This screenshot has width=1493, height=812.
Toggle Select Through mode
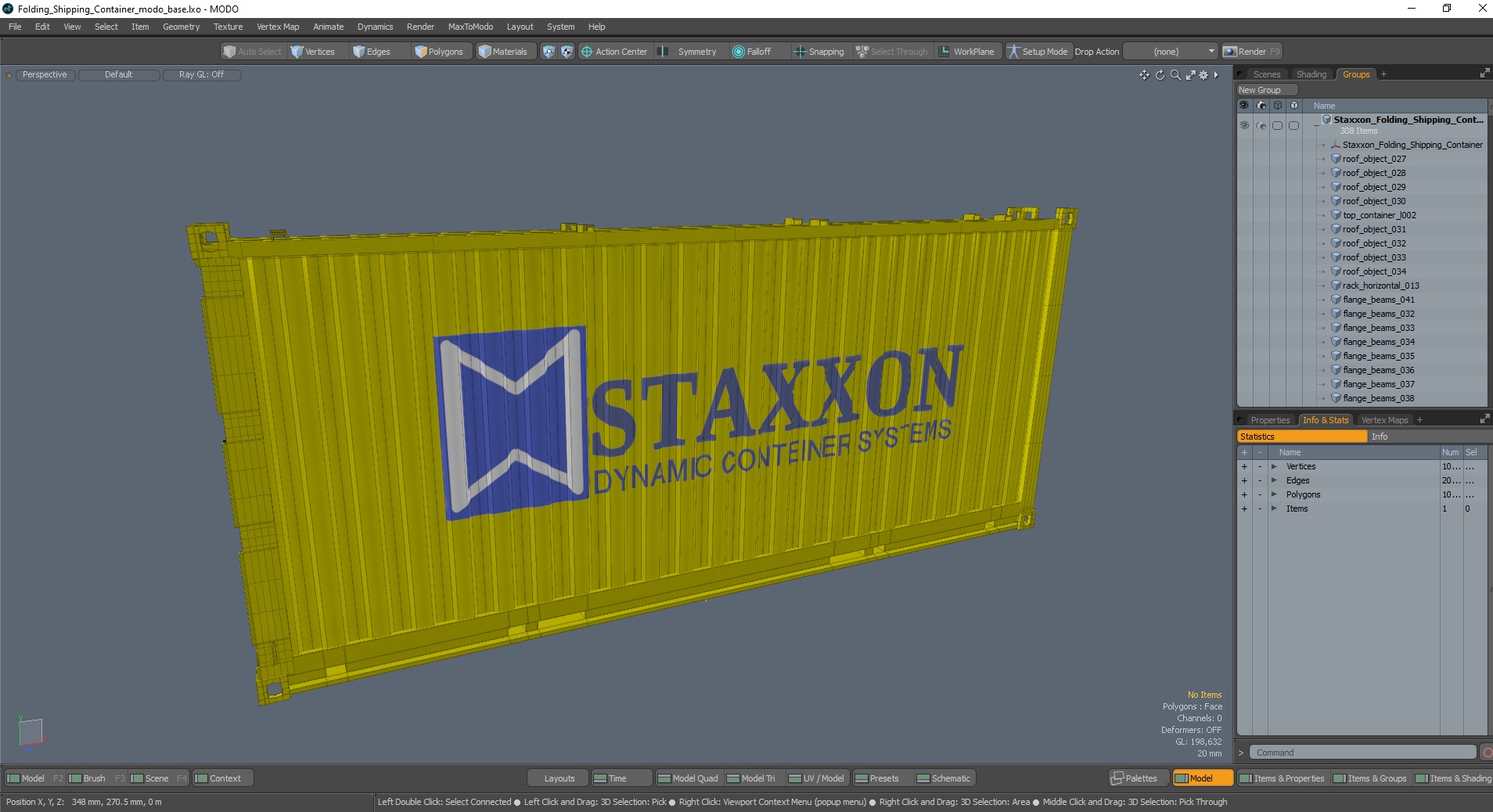tap(892, 52)
